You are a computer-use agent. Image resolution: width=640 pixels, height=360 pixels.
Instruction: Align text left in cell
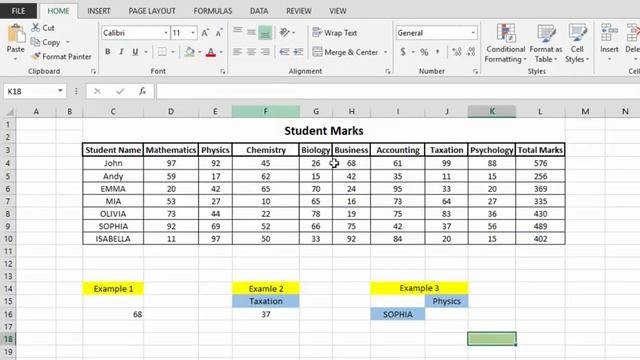(237, 52)
